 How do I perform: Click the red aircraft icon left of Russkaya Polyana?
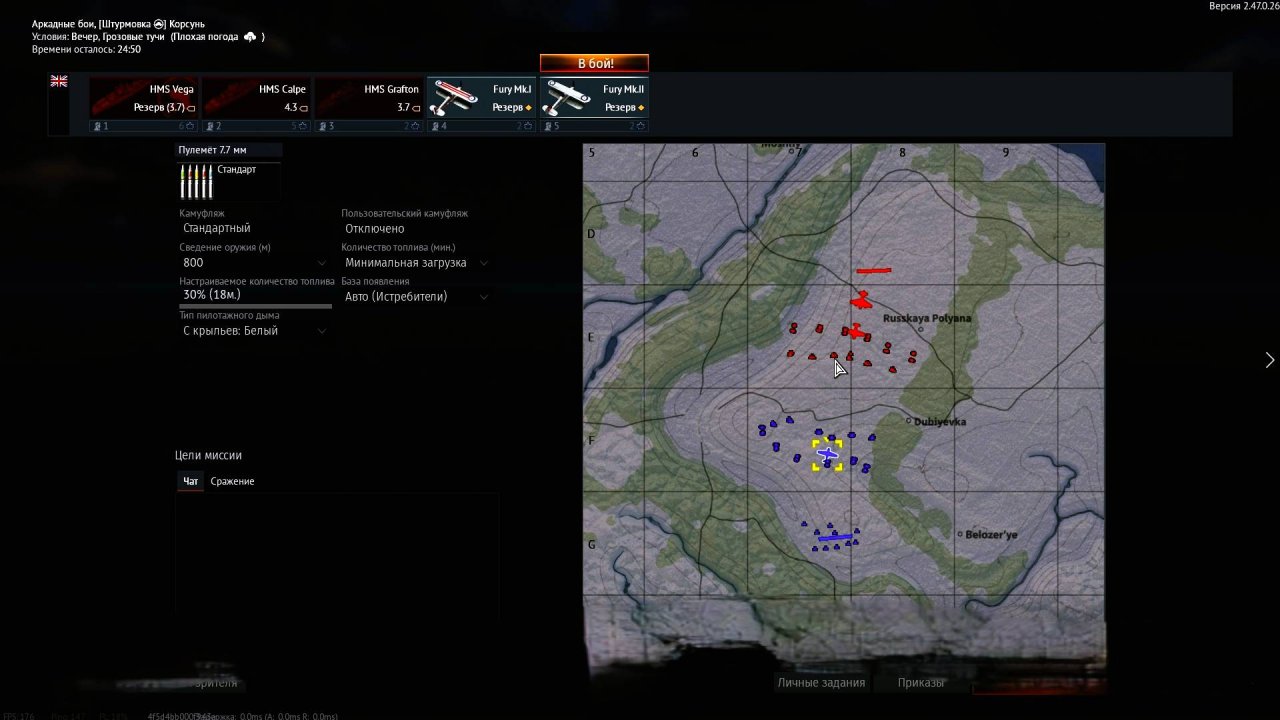[855, 331]
